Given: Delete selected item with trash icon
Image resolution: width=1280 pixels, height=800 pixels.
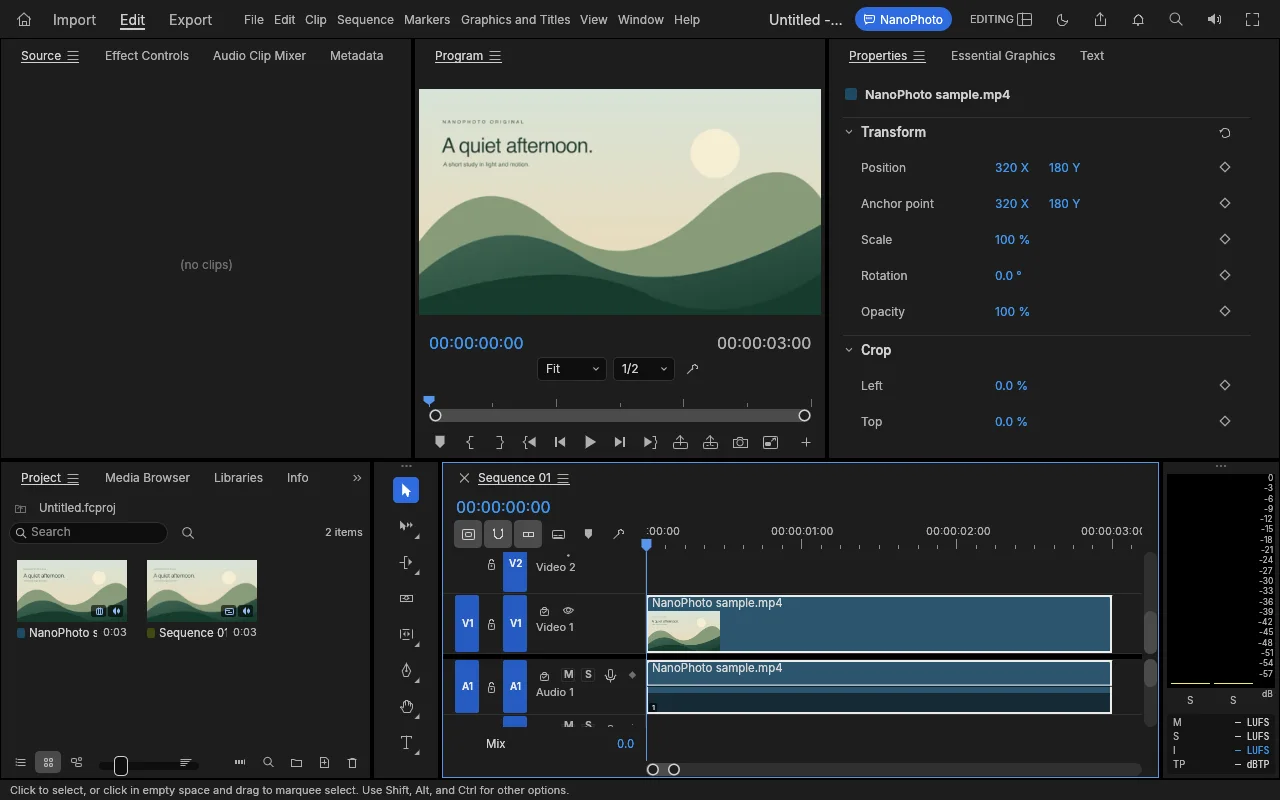Looking at the screenshot, I should click(352, 763).
